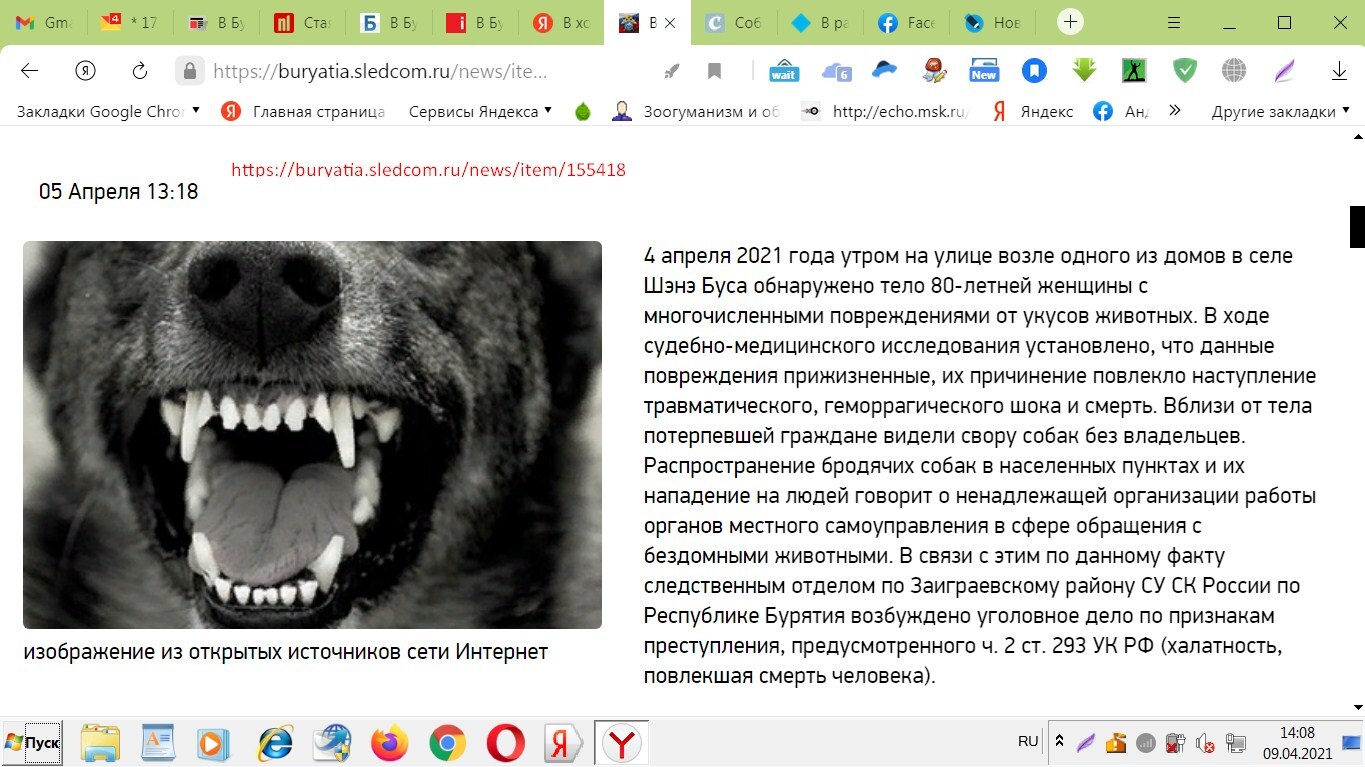Click the muted volume tray icon
Image resolution: width=1365 pixels, height=767 pixels.
(1206, 743)
